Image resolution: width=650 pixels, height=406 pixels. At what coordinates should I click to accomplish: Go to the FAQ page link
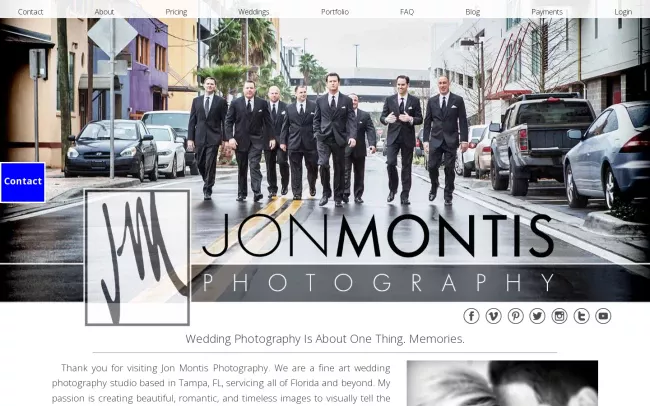click(x=407, y=12)
